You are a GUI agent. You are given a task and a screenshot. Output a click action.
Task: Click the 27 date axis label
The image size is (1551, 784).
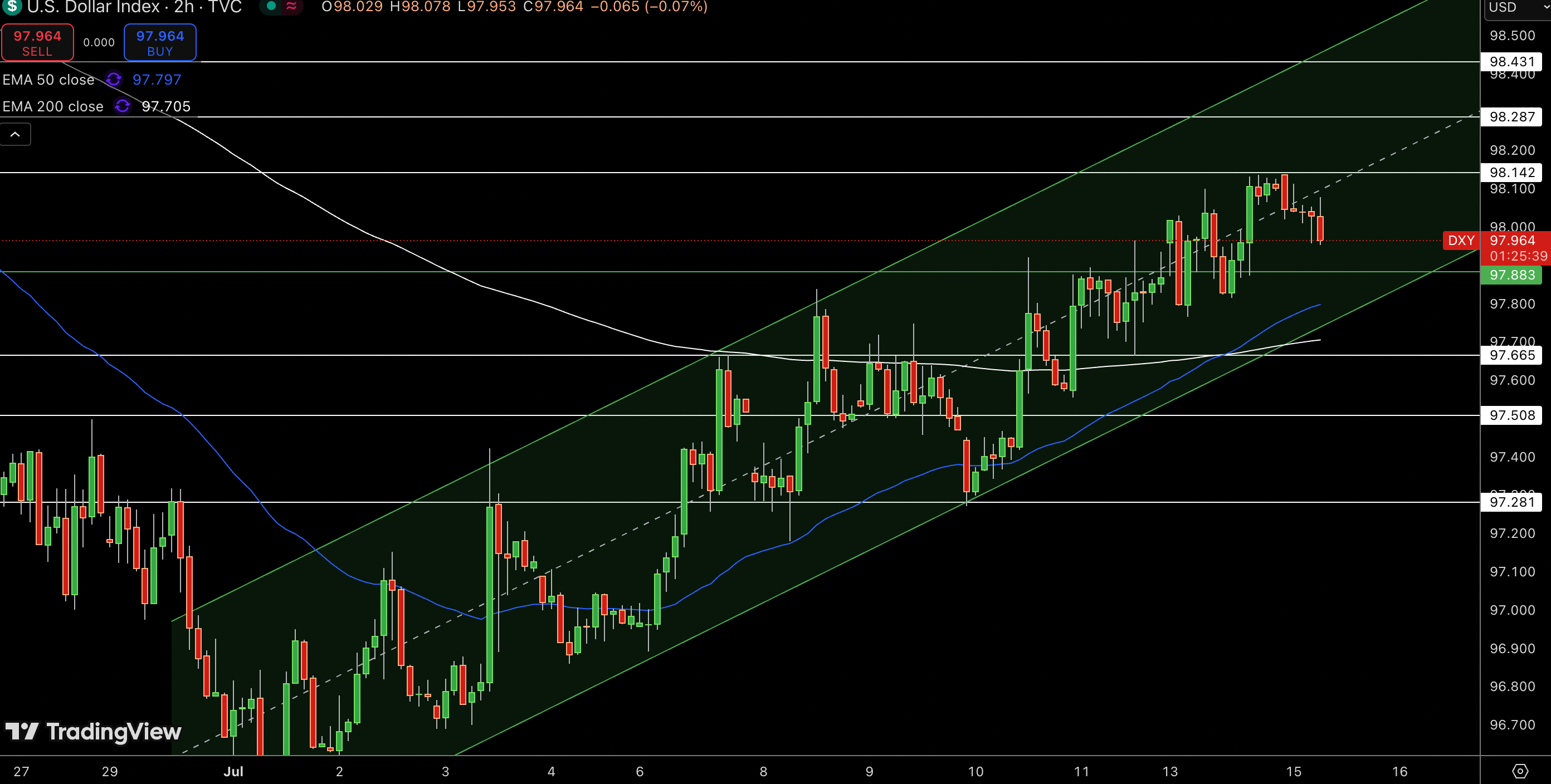coord(21,771)
